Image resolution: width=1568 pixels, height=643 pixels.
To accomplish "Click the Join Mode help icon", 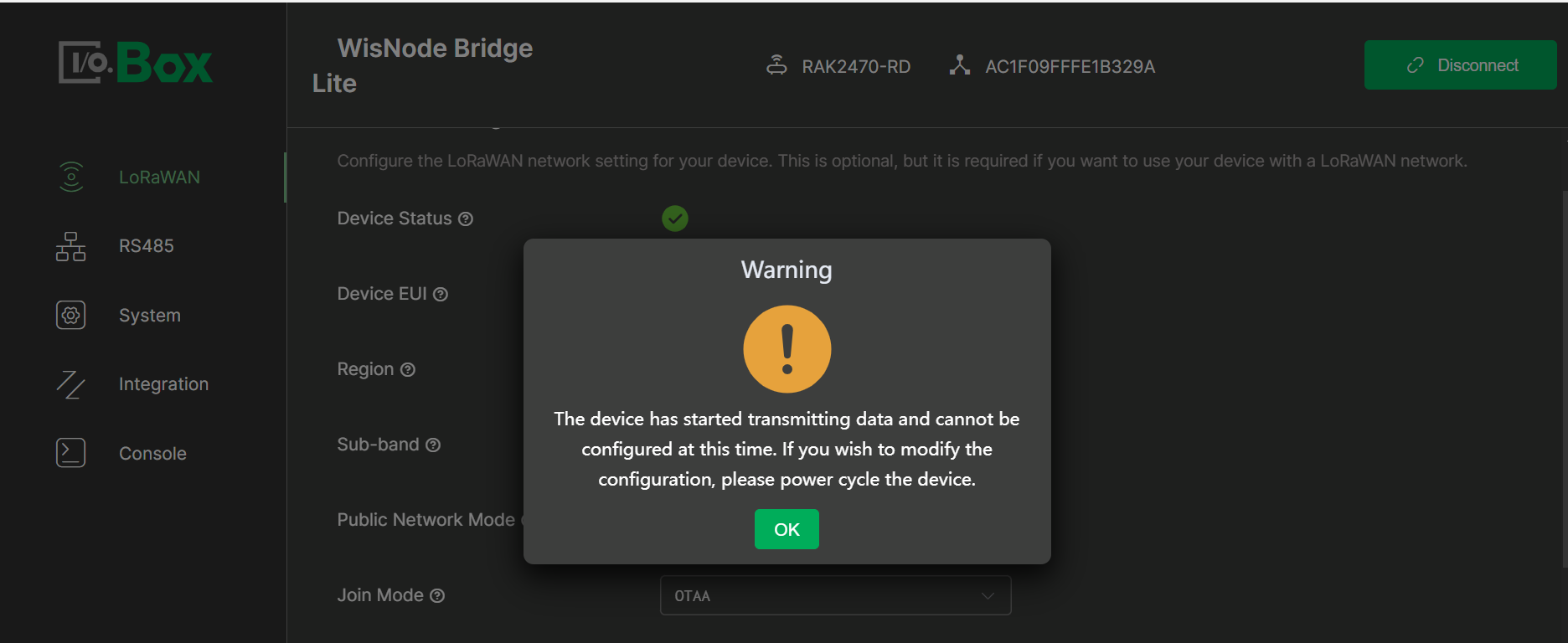I will (x=437, y=596).
